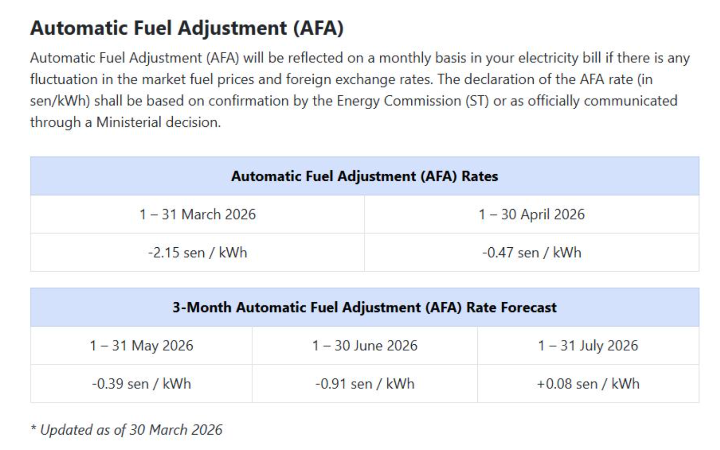The image size is (720, 450).
Task: Click the 1 – 30 June 2026 cell
Action: (365, 346)
